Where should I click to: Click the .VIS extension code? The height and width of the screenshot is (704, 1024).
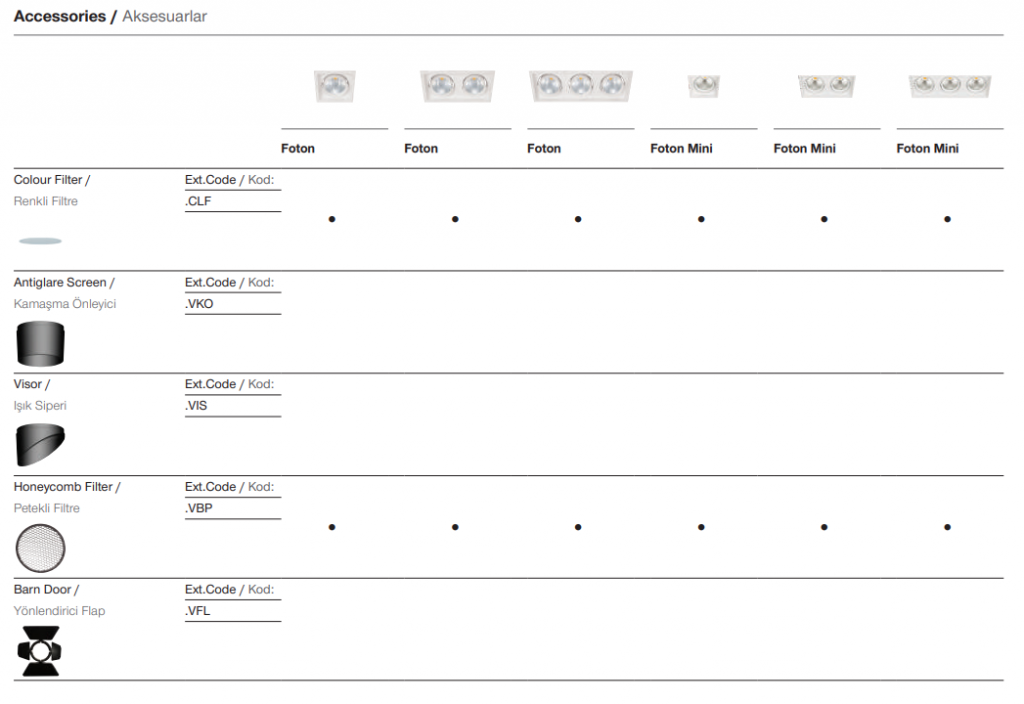197,406
